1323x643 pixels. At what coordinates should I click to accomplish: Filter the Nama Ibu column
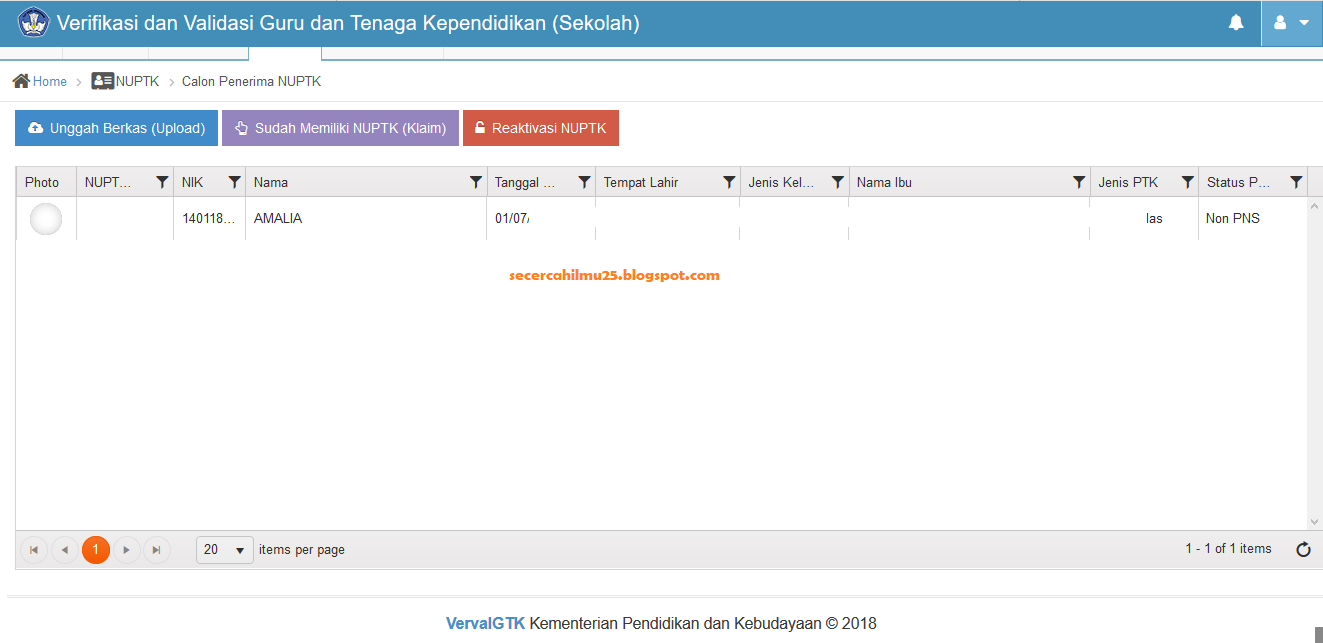(x=1078, y=182)
